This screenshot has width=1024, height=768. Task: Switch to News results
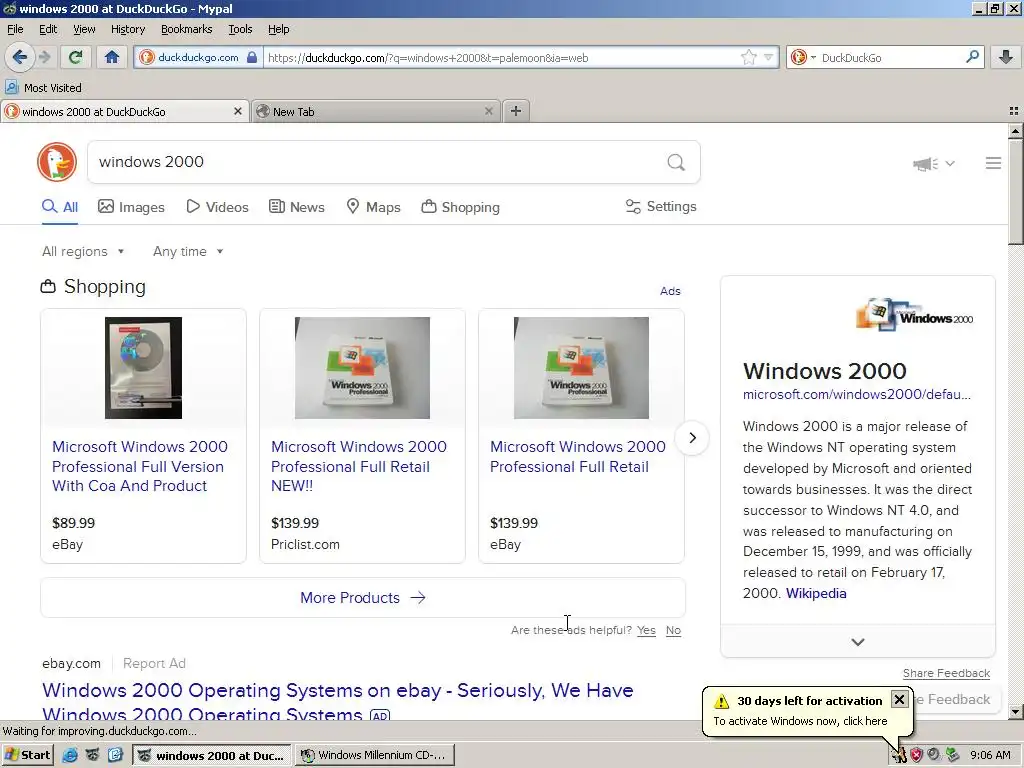coord(297,207)
